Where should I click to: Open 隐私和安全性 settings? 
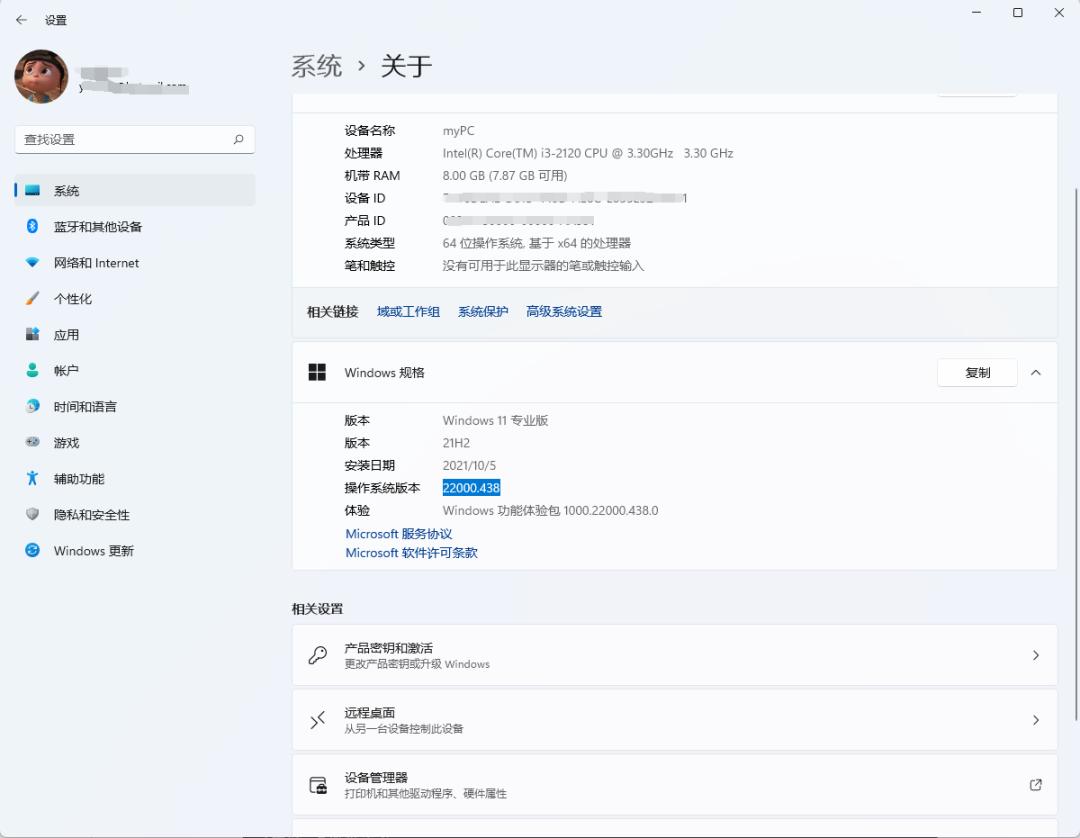click(x=135, y=514)
